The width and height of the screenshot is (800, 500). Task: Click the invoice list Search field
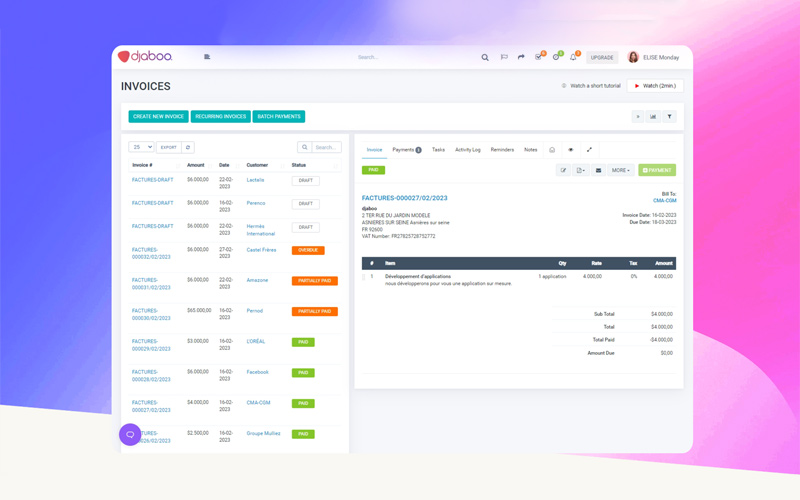pos(327,147)
